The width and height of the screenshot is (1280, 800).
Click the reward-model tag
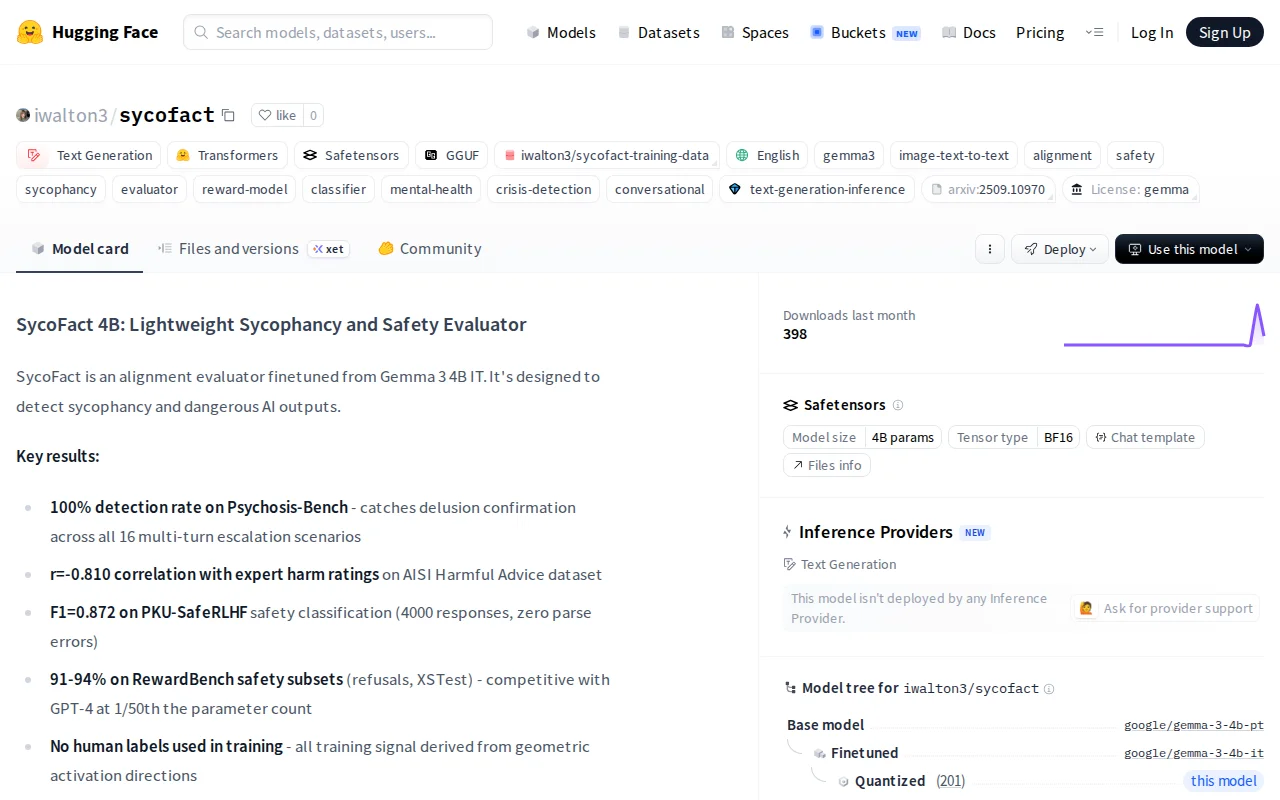pos(244,189)
